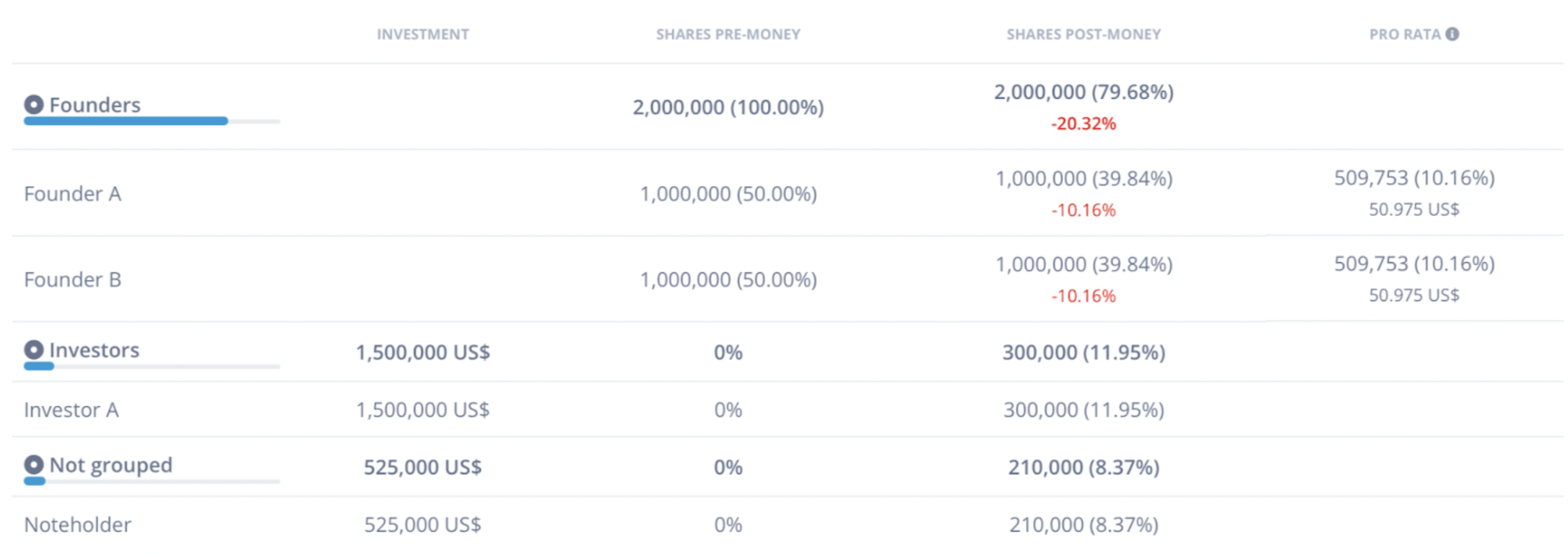Click the Shares Post-Money column header
The height and width of the screenshot is (556, 1568).
pyautogui.click(x=1083, y=34)
